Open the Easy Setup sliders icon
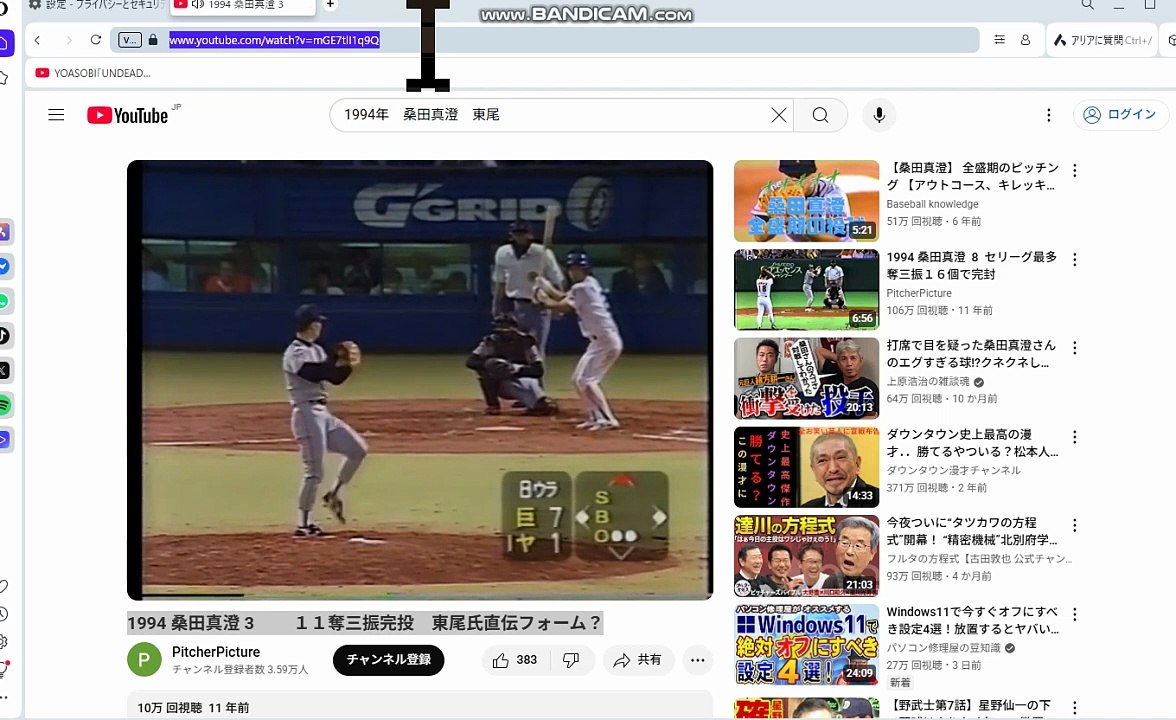The image size is (1176, 720). (x=999, y=40)
